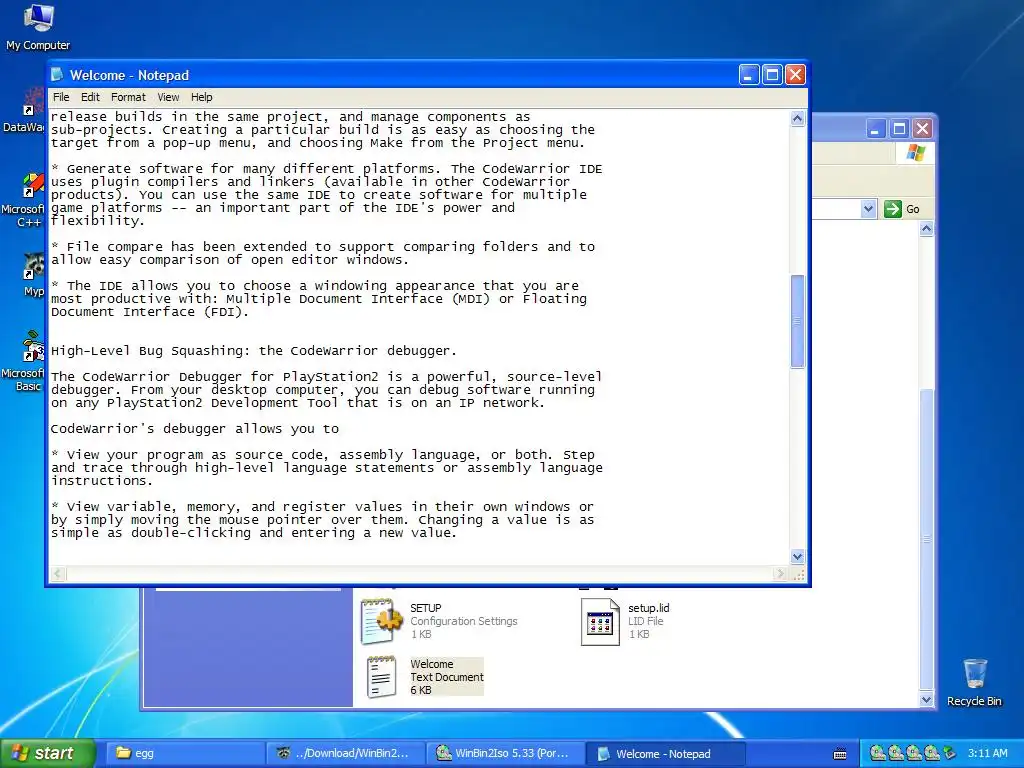This screenshot has width=1024, height=768.
Task: Click the keyboard icon on the taskbar
Action: click(840, 754)
